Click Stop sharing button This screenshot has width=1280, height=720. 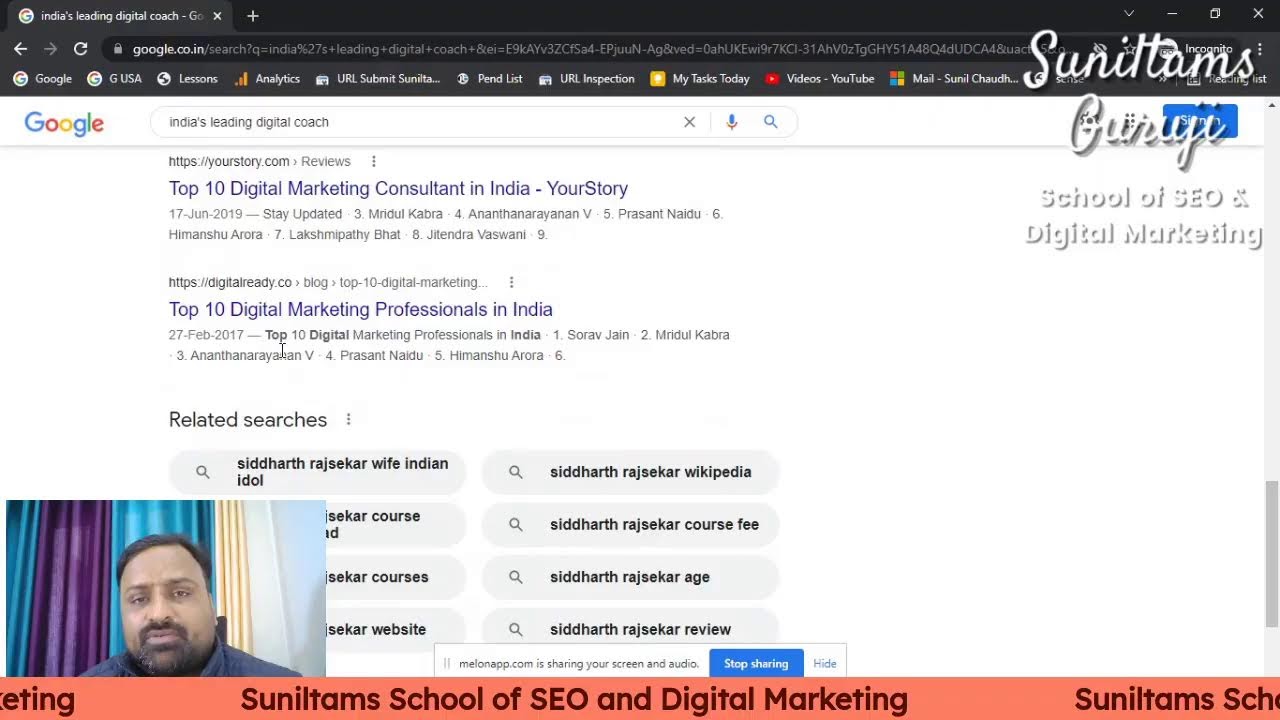tap(756, 663)
